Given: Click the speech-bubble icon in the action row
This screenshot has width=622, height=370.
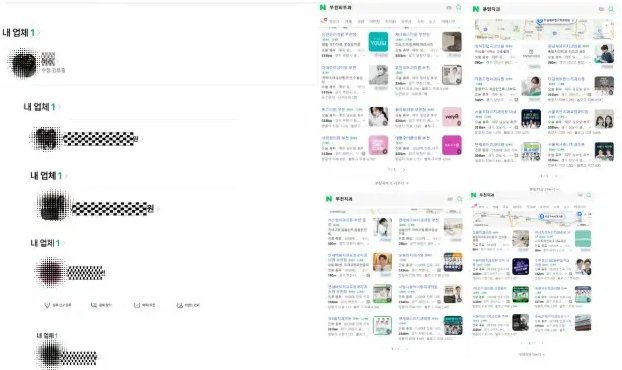Looking at the screenshot, I should pos(94,305).
